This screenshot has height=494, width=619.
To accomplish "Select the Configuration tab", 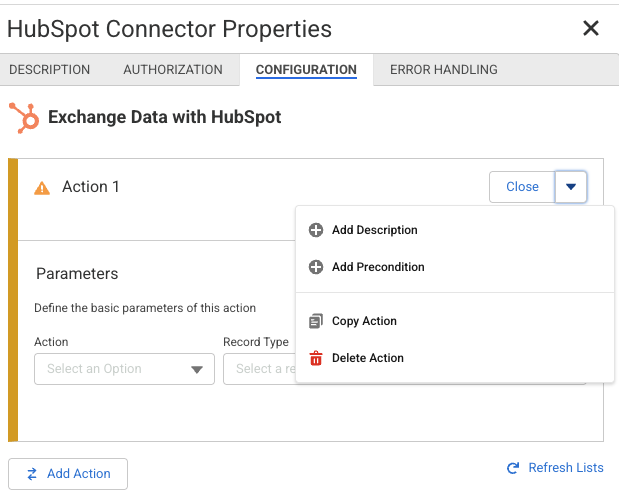I will tap(306, 70).
